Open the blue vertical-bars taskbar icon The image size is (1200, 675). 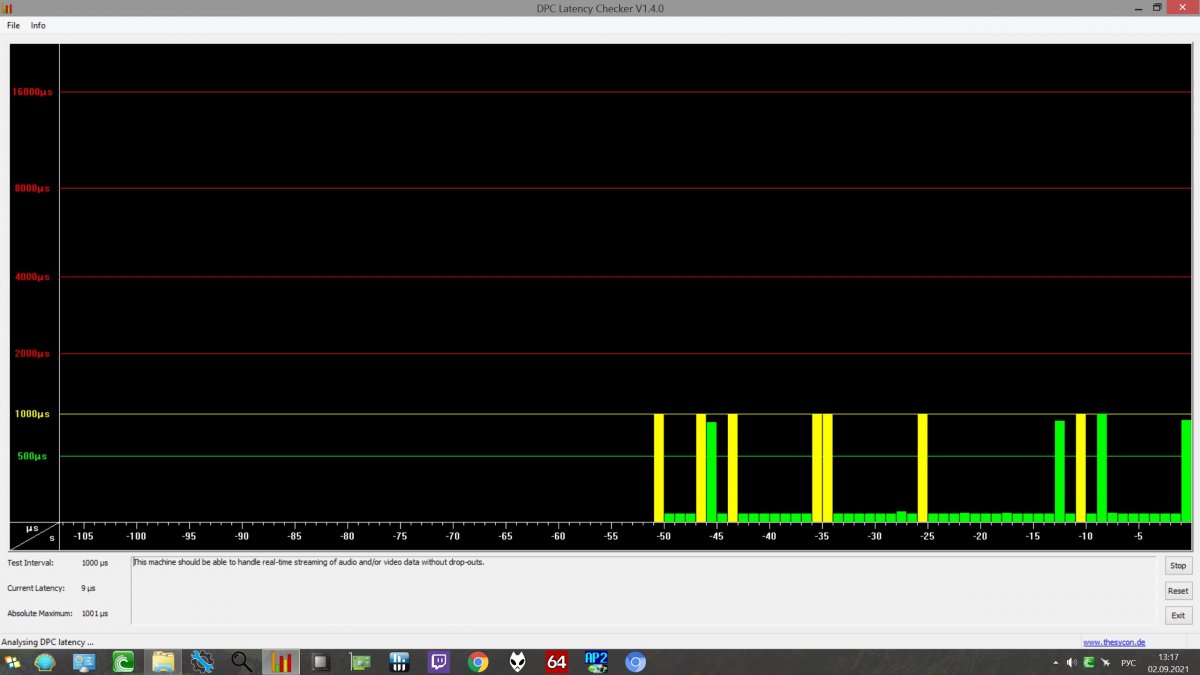(x=400, y=662)
